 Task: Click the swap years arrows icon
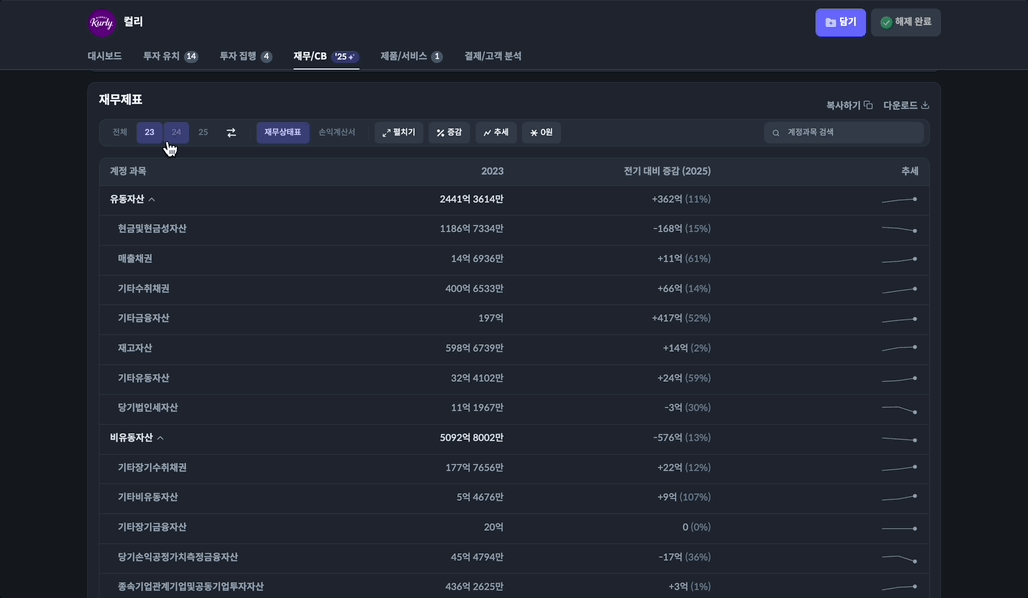click(231, 133)
